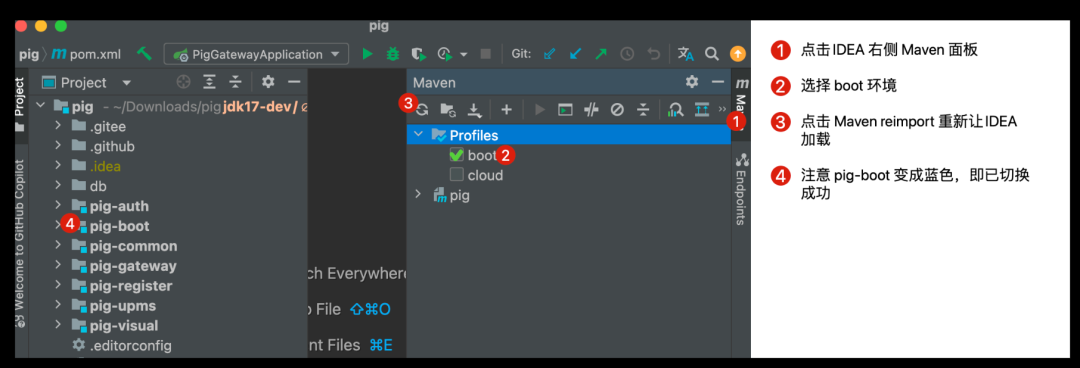Click the Build project hammer icon
The width and height of the screenshot is (1080, 368).
tap(145, 54)
